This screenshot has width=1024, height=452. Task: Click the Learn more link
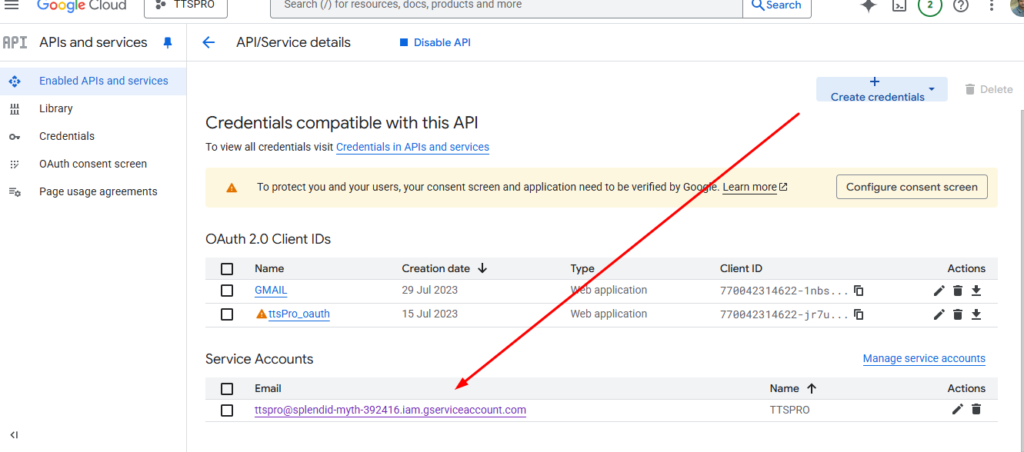[755, 187]
